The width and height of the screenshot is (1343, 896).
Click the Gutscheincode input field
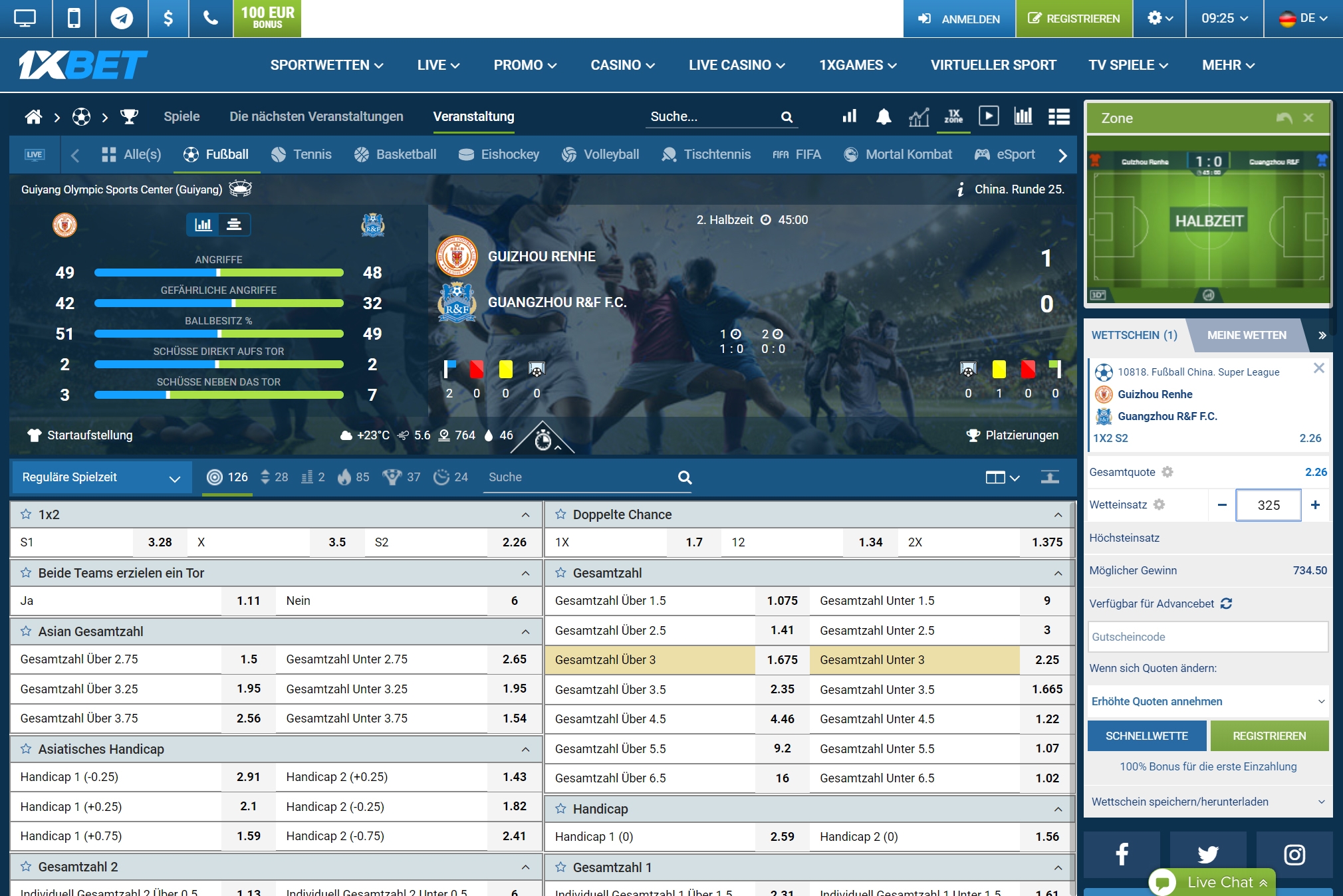point(1207,637)
